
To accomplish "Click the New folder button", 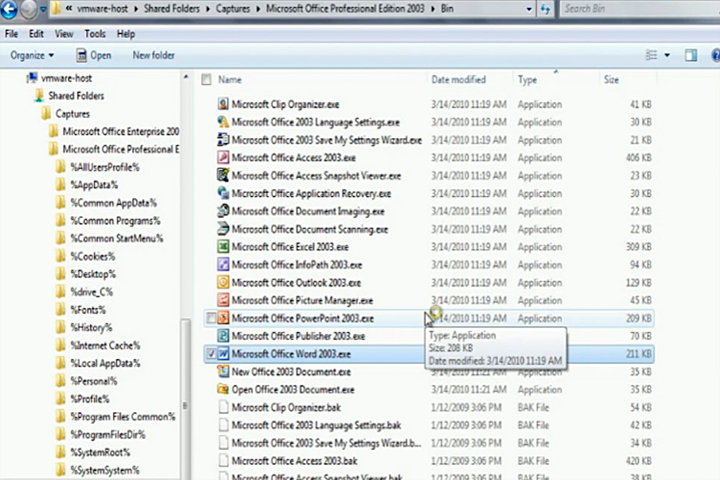I will [x=153, y=55].
